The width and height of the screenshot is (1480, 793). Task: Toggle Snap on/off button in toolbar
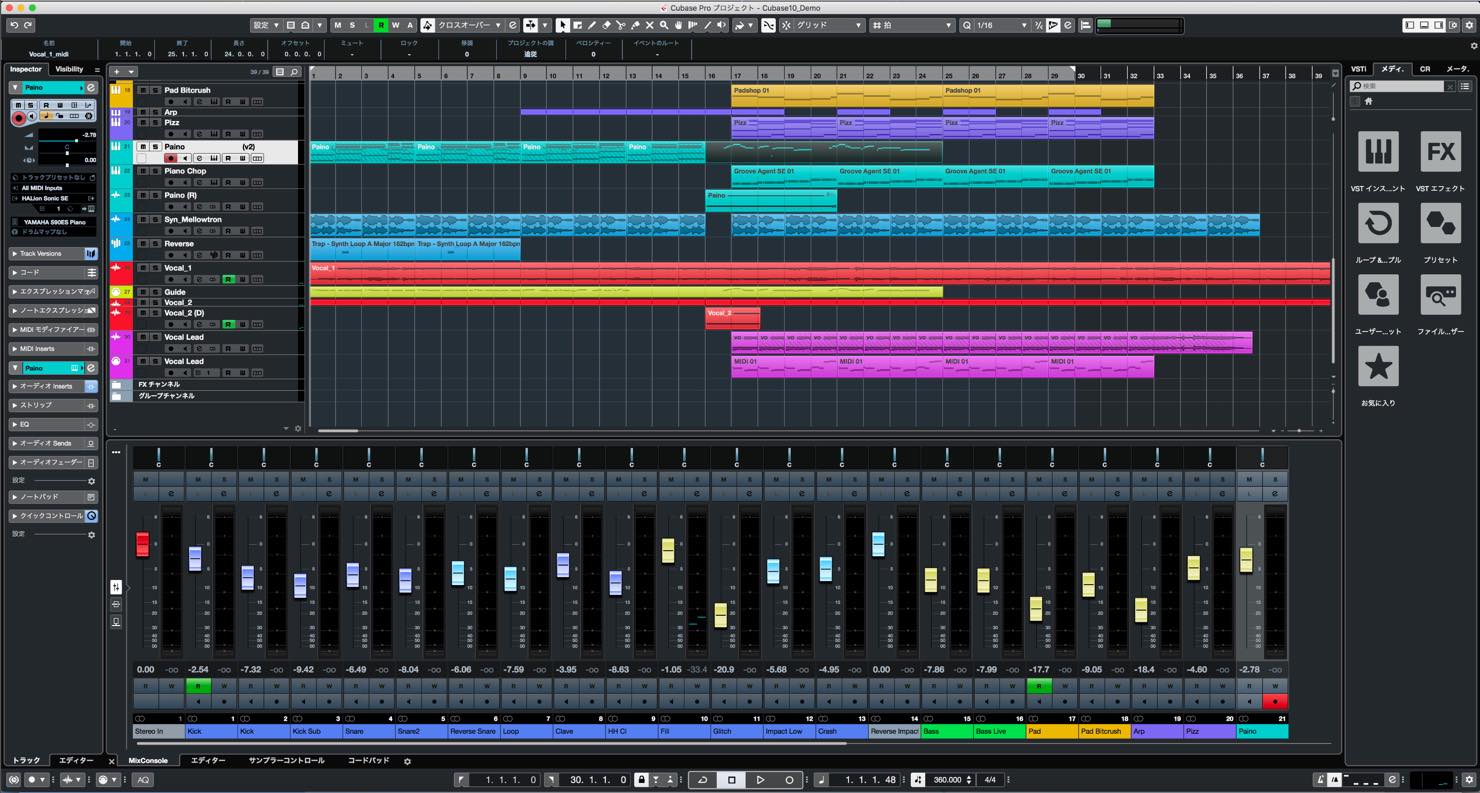pos(768,25)
